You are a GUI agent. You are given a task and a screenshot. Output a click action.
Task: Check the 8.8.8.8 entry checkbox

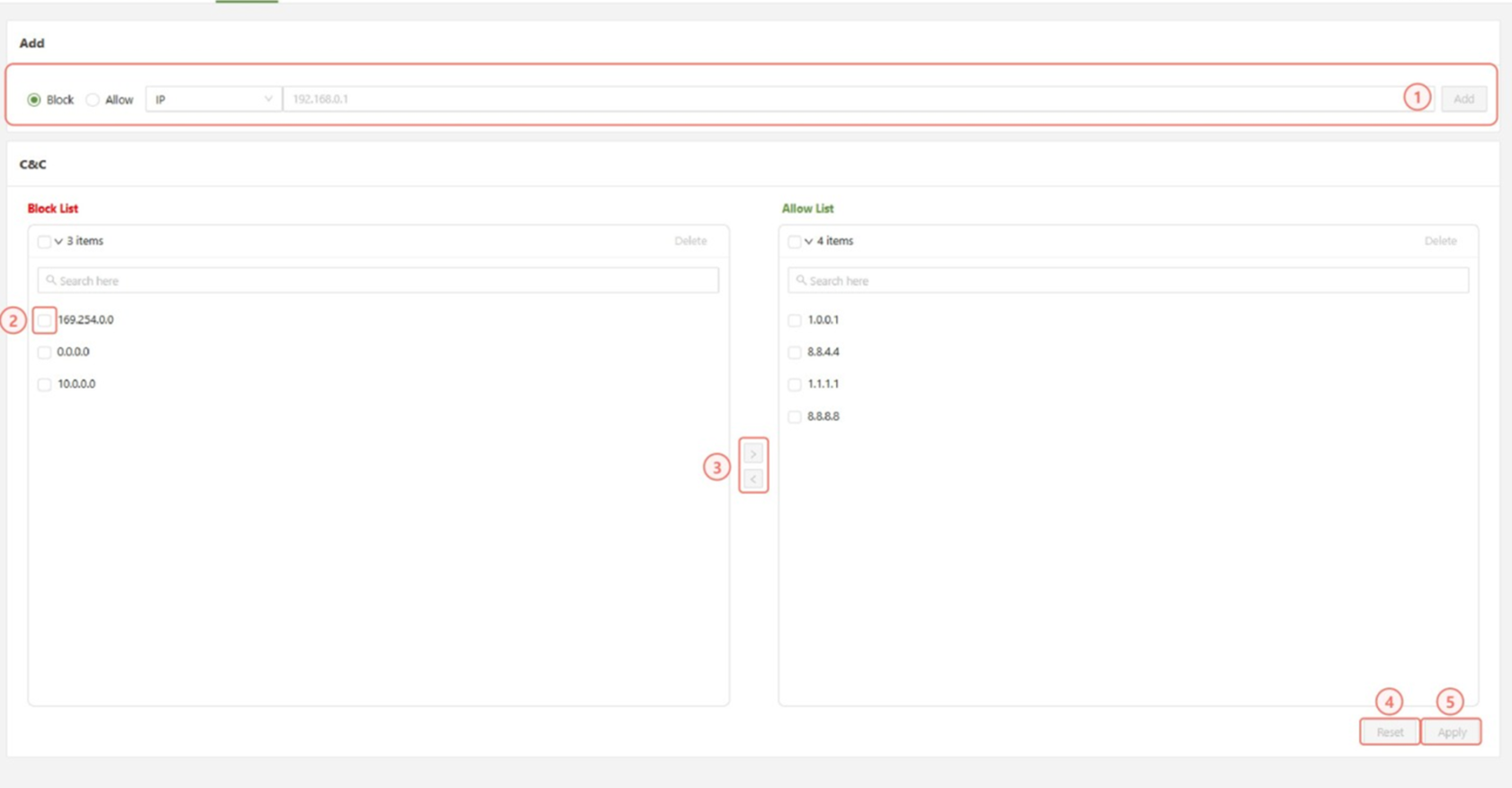794,417
